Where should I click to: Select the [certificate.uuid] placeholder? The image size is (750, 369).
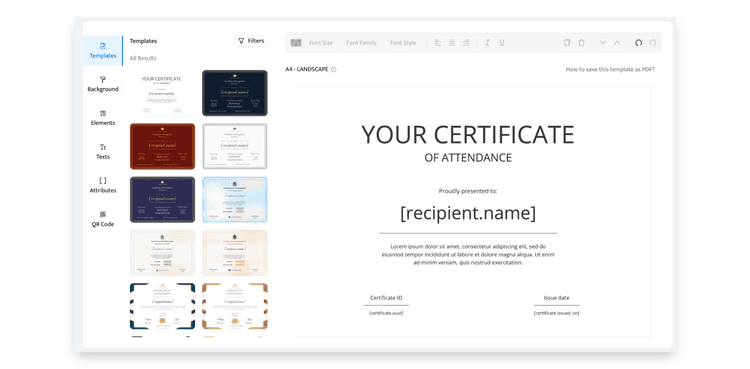click(386, 313)
